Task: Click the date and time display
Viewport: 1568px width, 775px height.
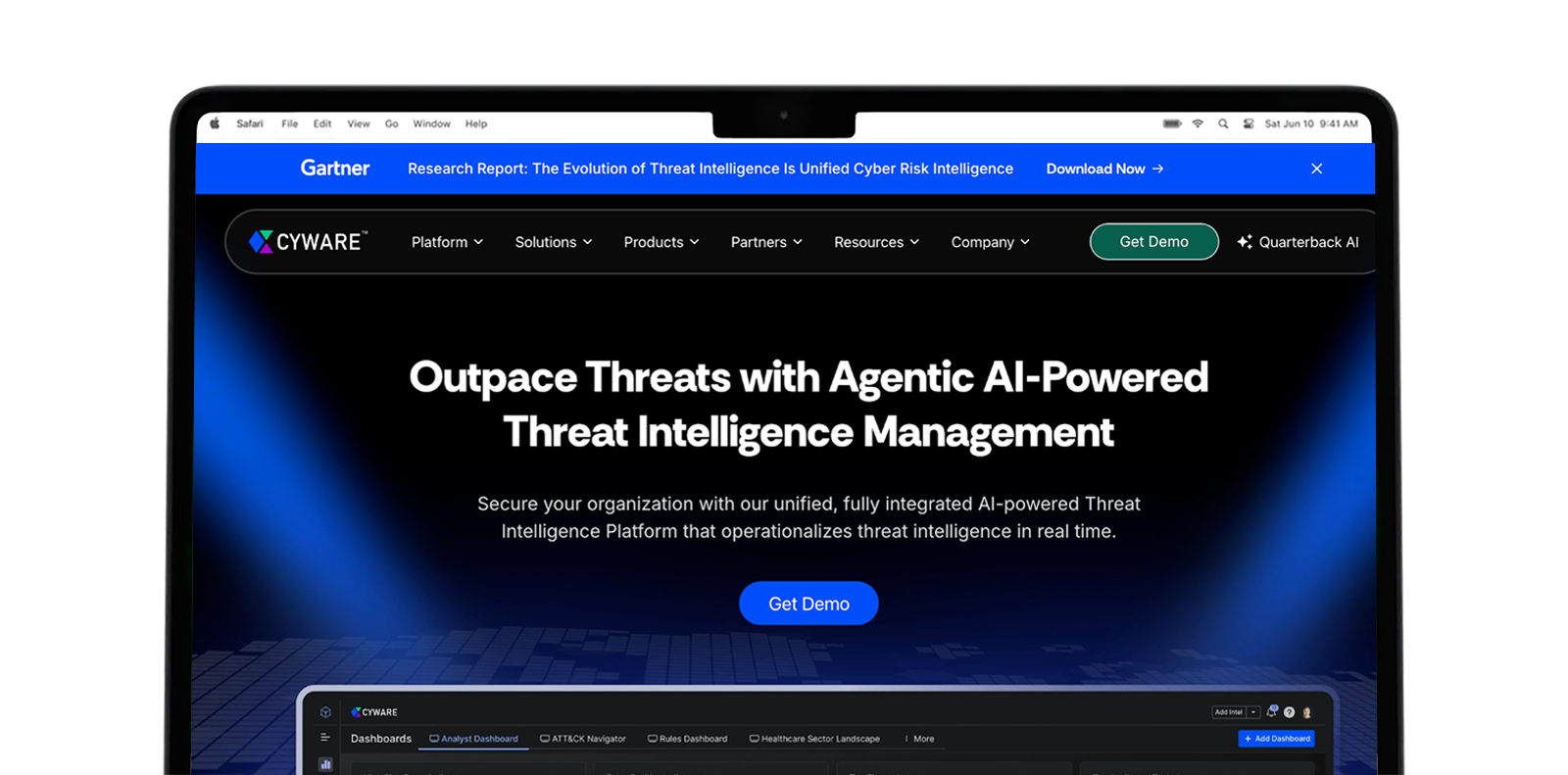Action: click(1311, 123)
